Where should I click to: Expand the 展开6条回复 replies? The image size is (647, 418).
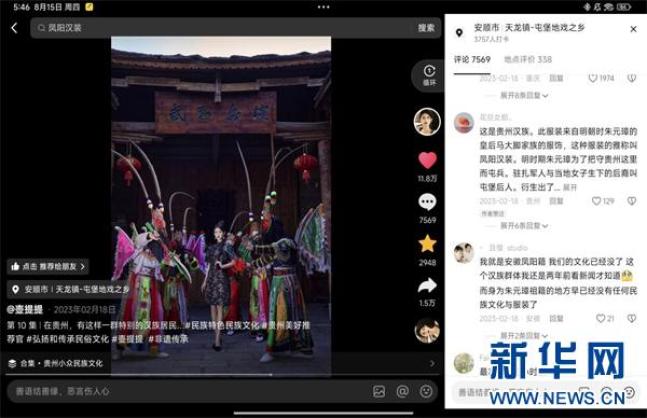[519, 226]
